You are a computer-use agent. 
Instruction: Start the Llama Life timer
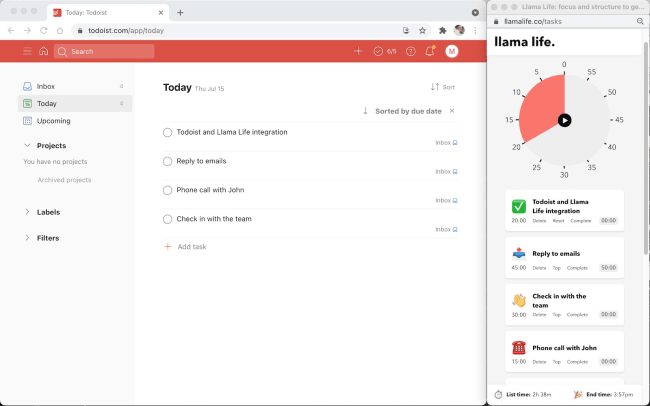pyautogui.click(x=564, y=120)
